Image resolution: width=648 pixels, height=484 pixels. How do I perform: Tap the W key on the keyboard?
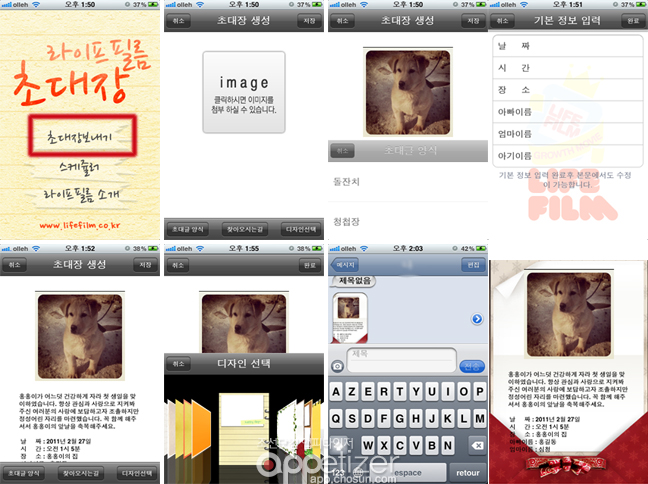pyautogui.click(x=368, y=446)
